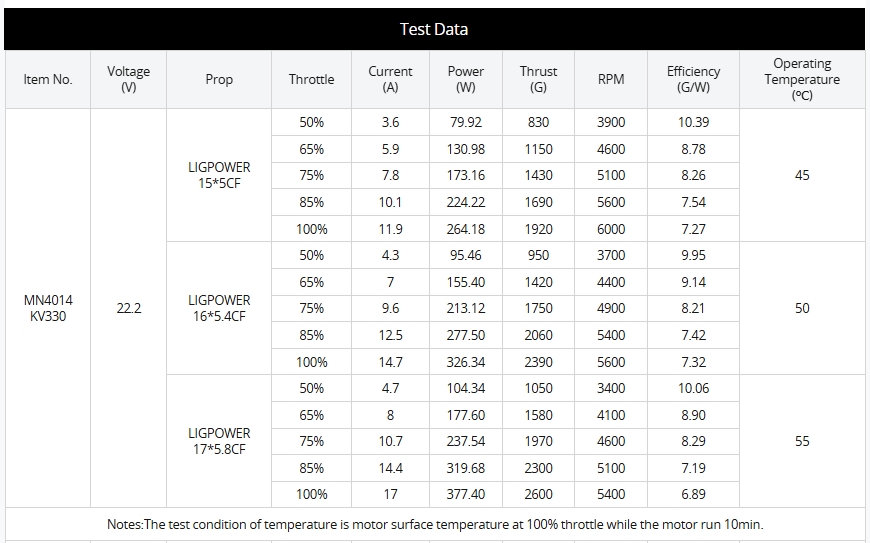
Task: Click the Test Data table title
Action: pos(434,29)
